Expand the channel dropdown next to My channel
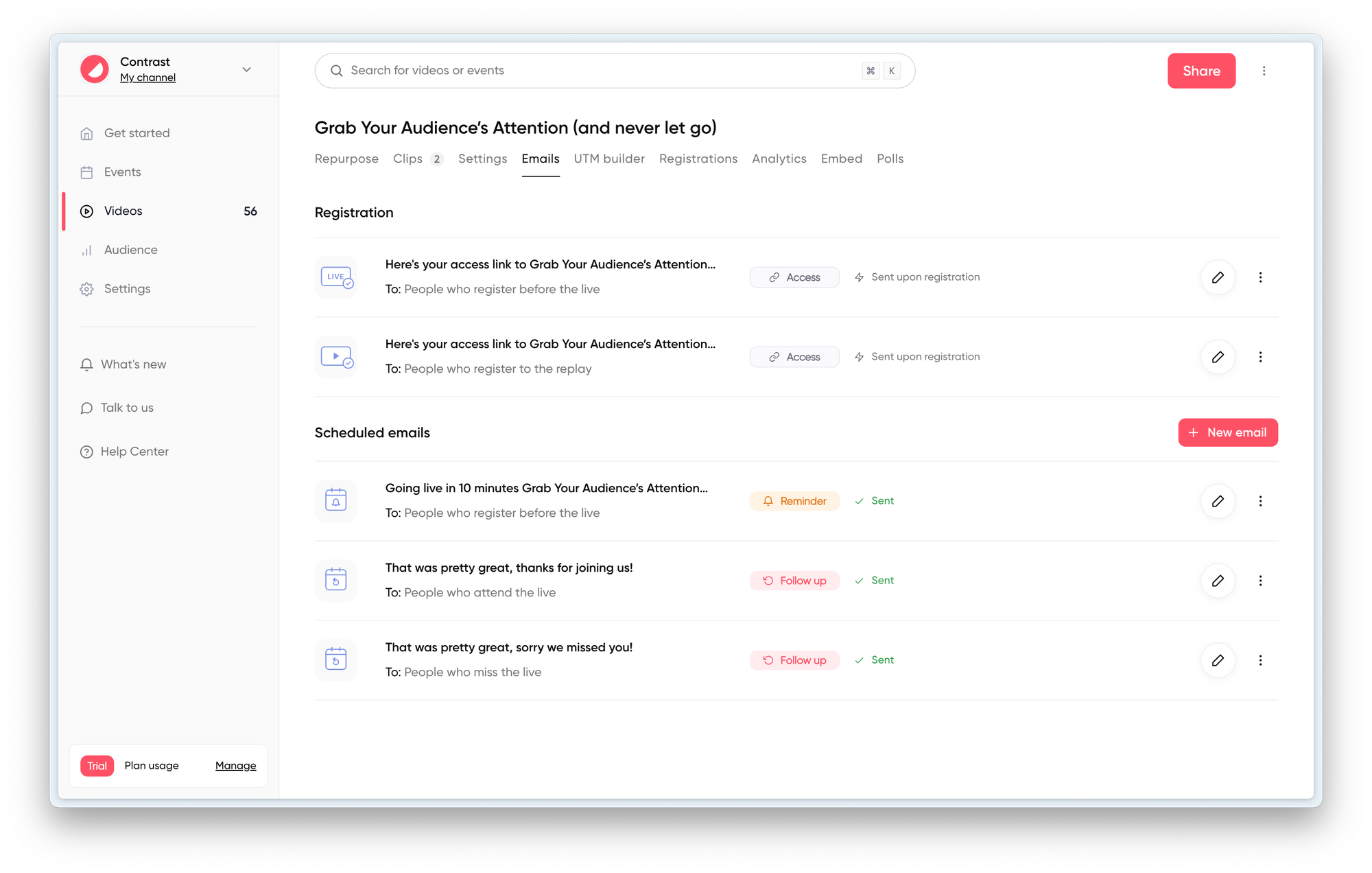 pyautogui.click(x=247, y=69)
